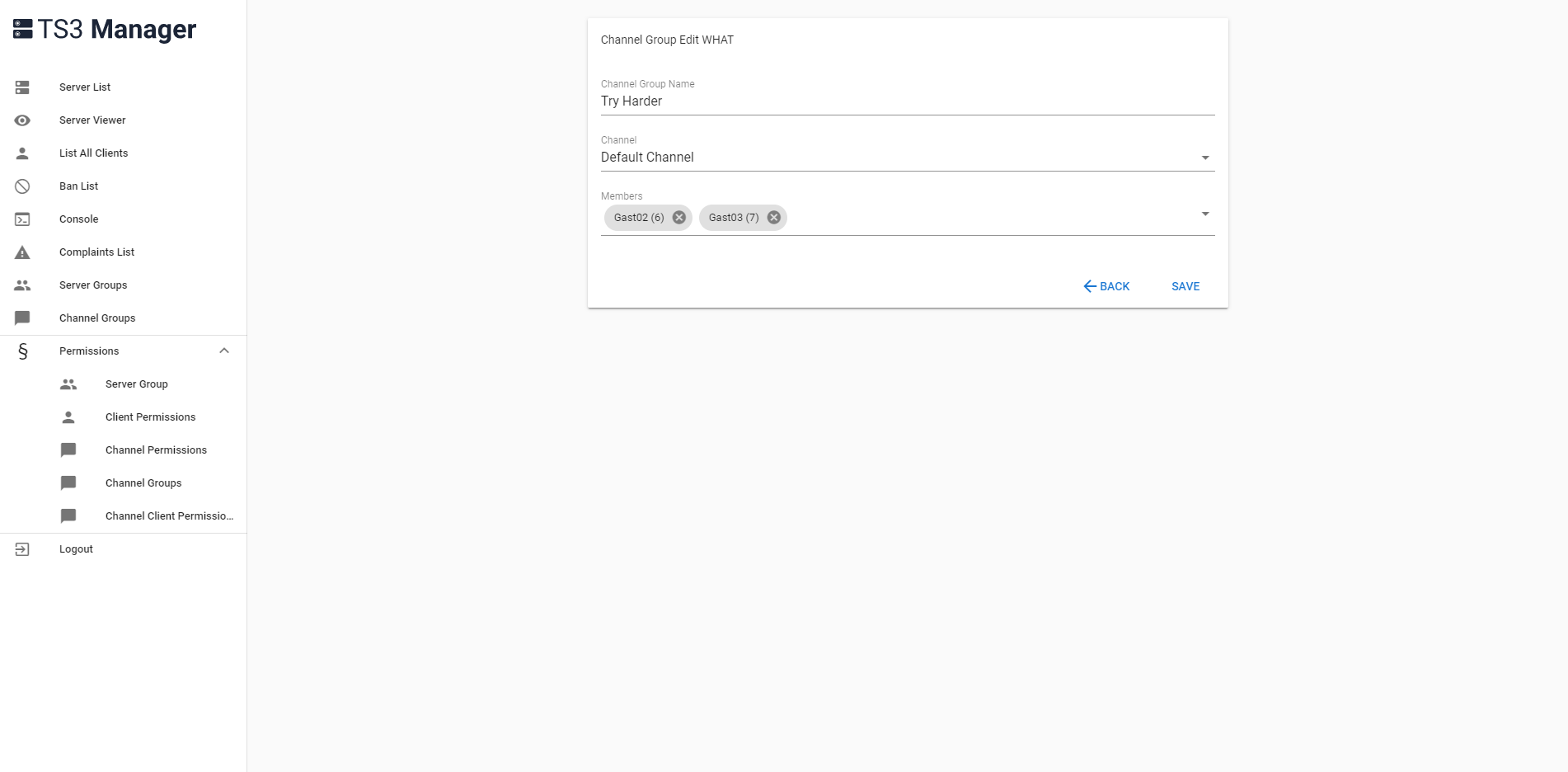
Task: Open the Channel dropdown arrow
Action: pyautogui.click(x=1204, y=158)
